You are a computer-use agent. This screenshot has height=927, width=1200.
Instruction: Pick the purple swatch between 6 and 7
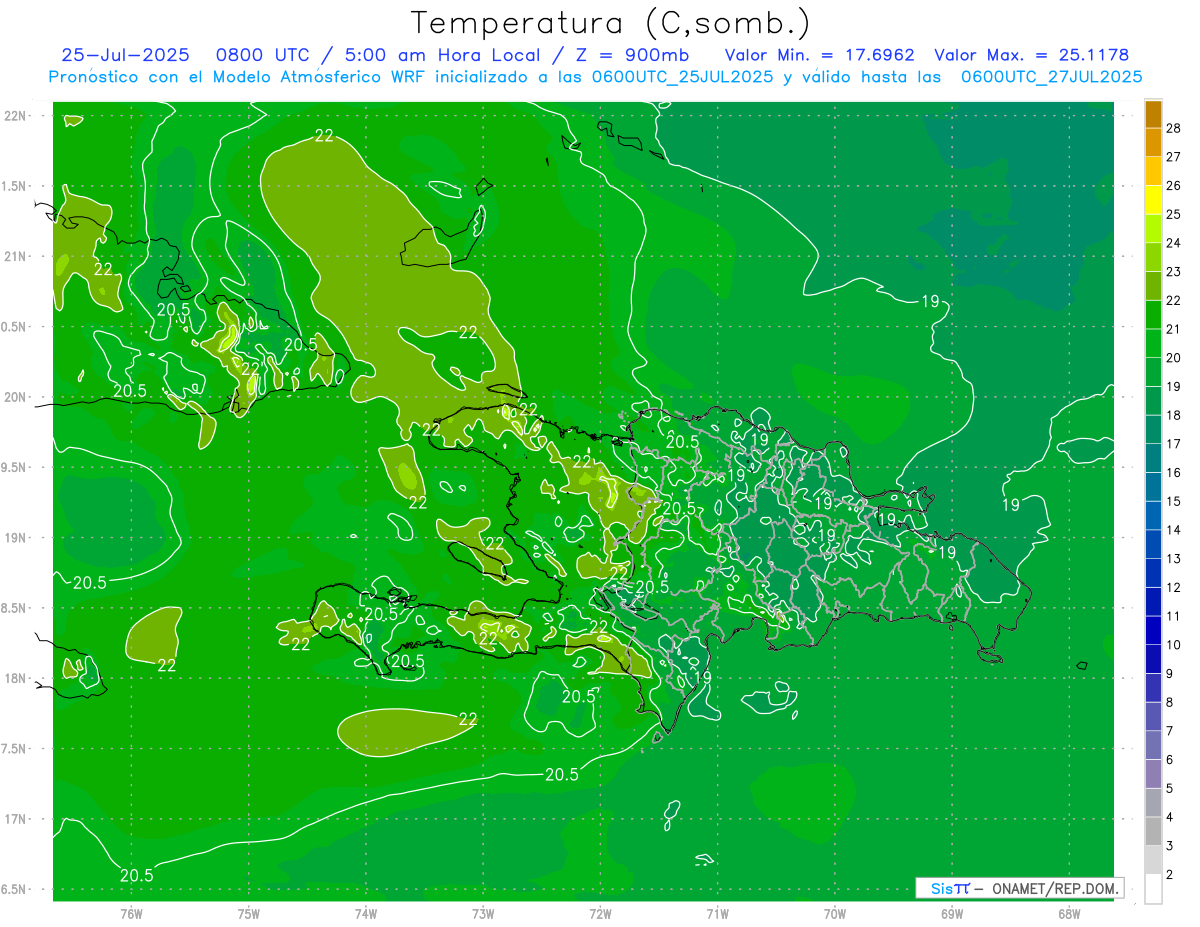coord(1153,746)
